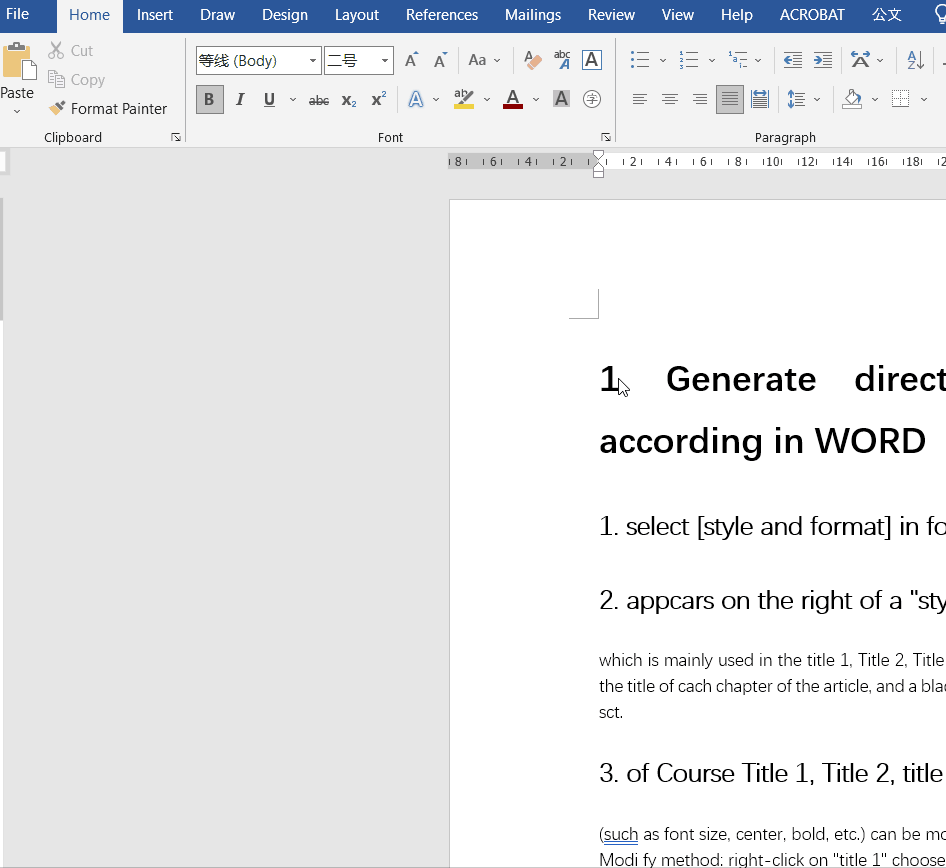946x868 pixels.
Task: Align text left
Action: pyautogui.click(x=640, y=100)
